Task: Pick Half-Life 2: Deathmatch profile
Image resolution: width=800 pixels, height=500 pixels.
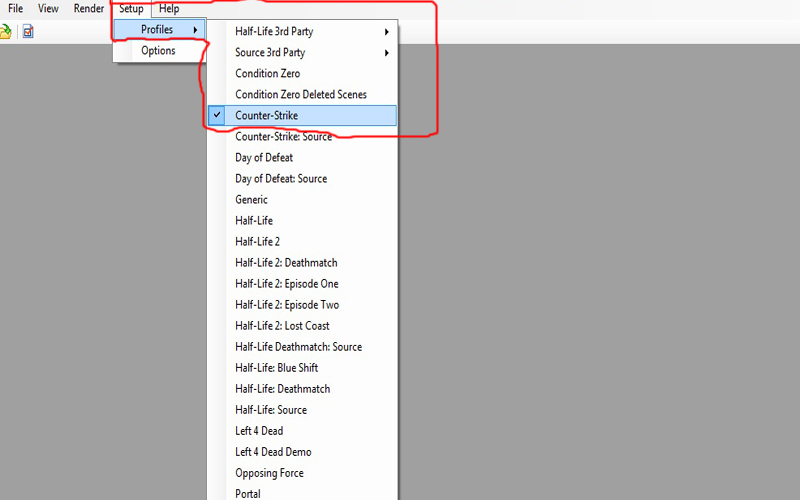Action: point(302,262)
